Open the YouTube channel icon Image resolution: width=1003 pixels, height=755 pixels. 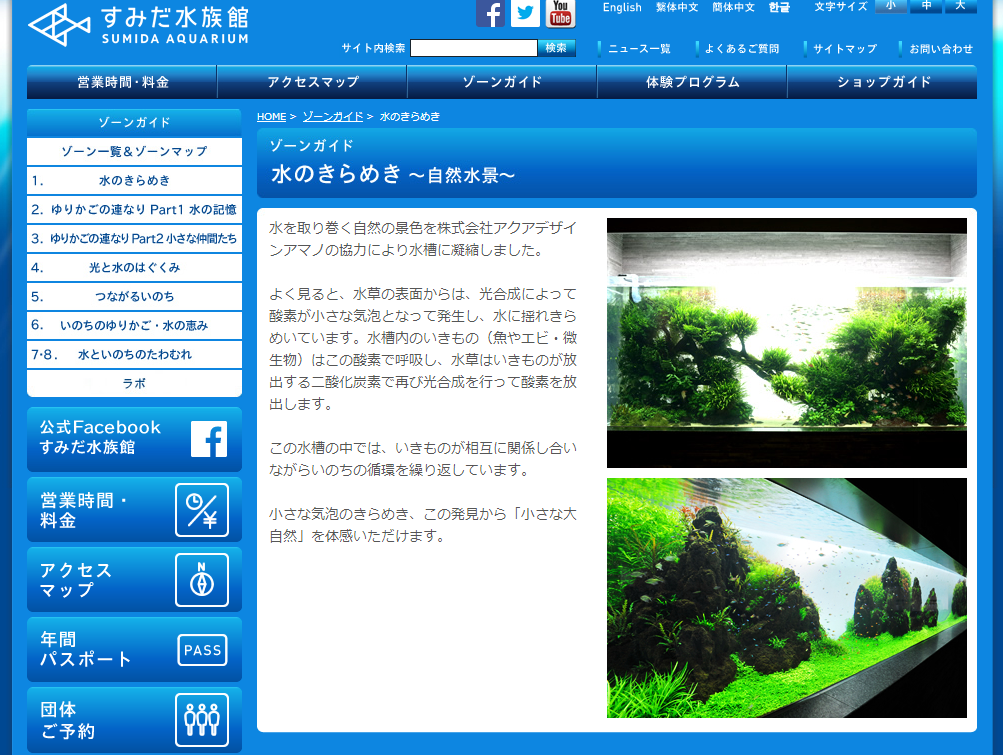(561, 13)
